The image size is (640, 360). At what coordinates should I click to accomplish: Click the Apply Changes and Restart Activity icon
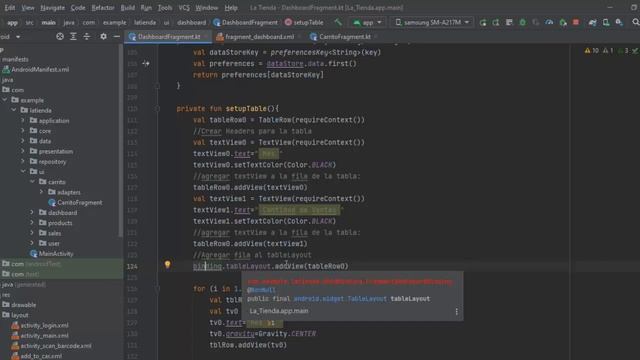496,22
